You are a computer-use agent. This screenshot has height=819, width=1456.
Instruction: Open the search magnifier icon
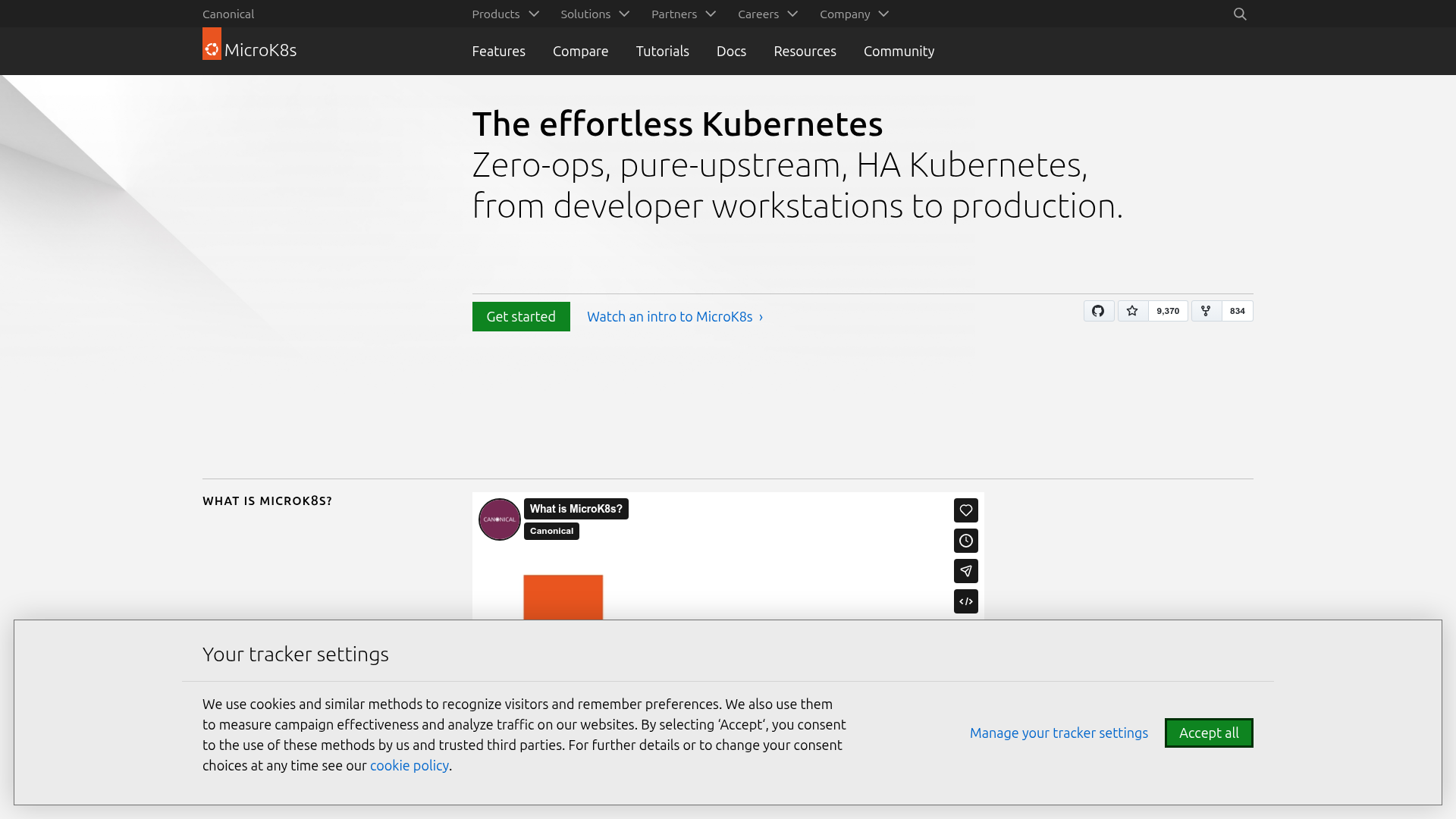point(1240,14)
